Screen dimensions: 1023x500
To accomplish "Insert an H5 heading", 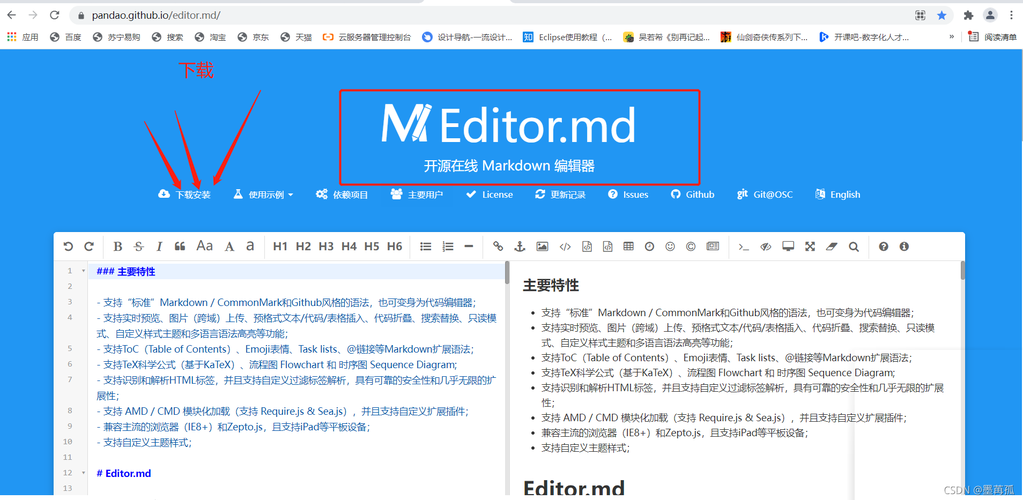I will [372, 247].
